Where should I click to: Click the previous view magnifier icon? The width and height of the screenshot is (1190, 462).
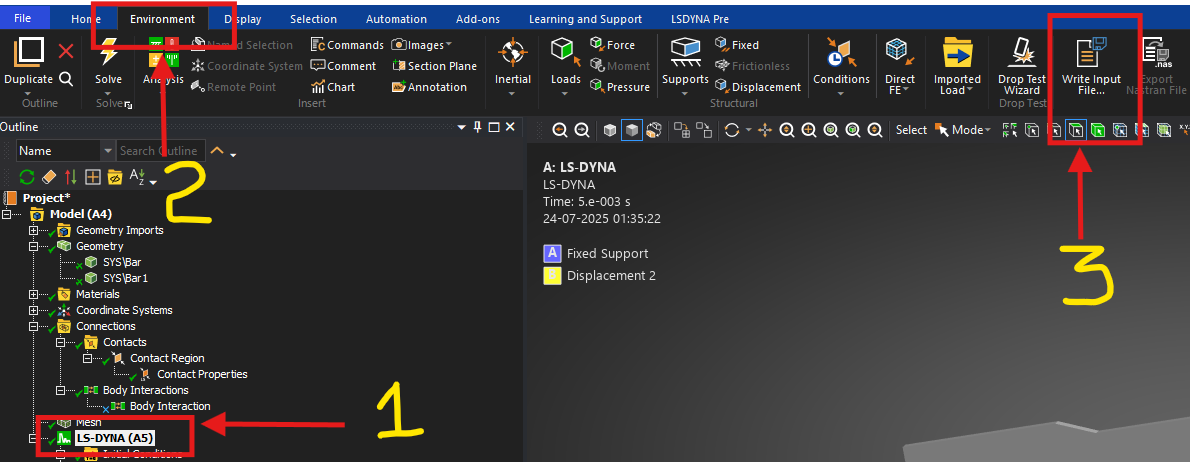[561, 130]
